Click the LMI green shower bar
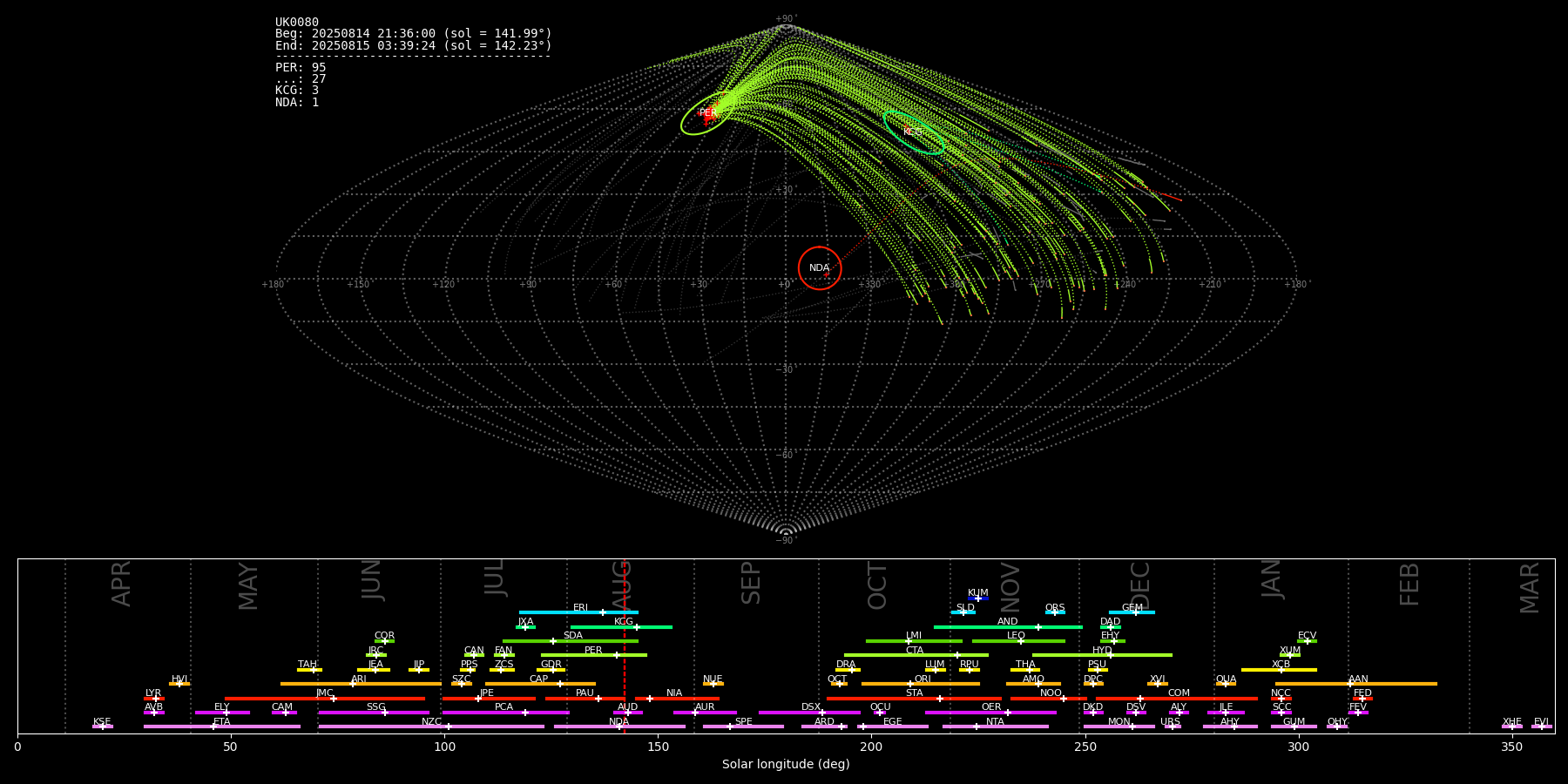The width and height of the screenshot is (1568, 784). click(914, 641)
